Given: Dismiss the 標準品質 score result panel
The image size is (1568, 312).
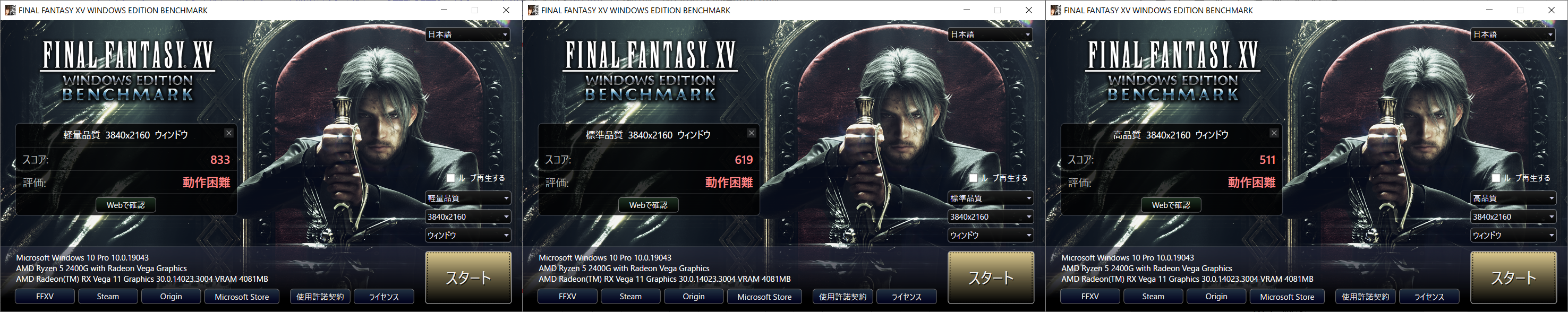Looking at the screenshot, I should [x=752, y=133].
